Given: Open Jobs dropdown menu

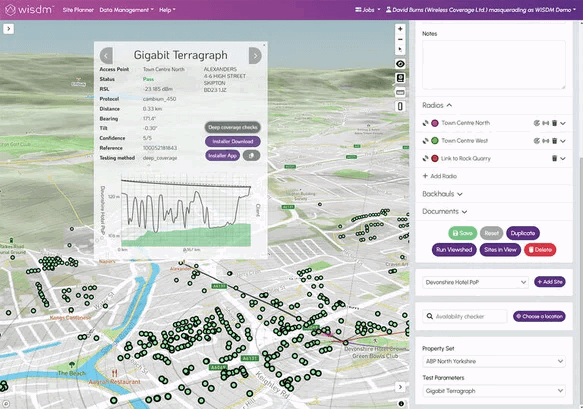Looking at the screenshot, I should tap(368, 10).
